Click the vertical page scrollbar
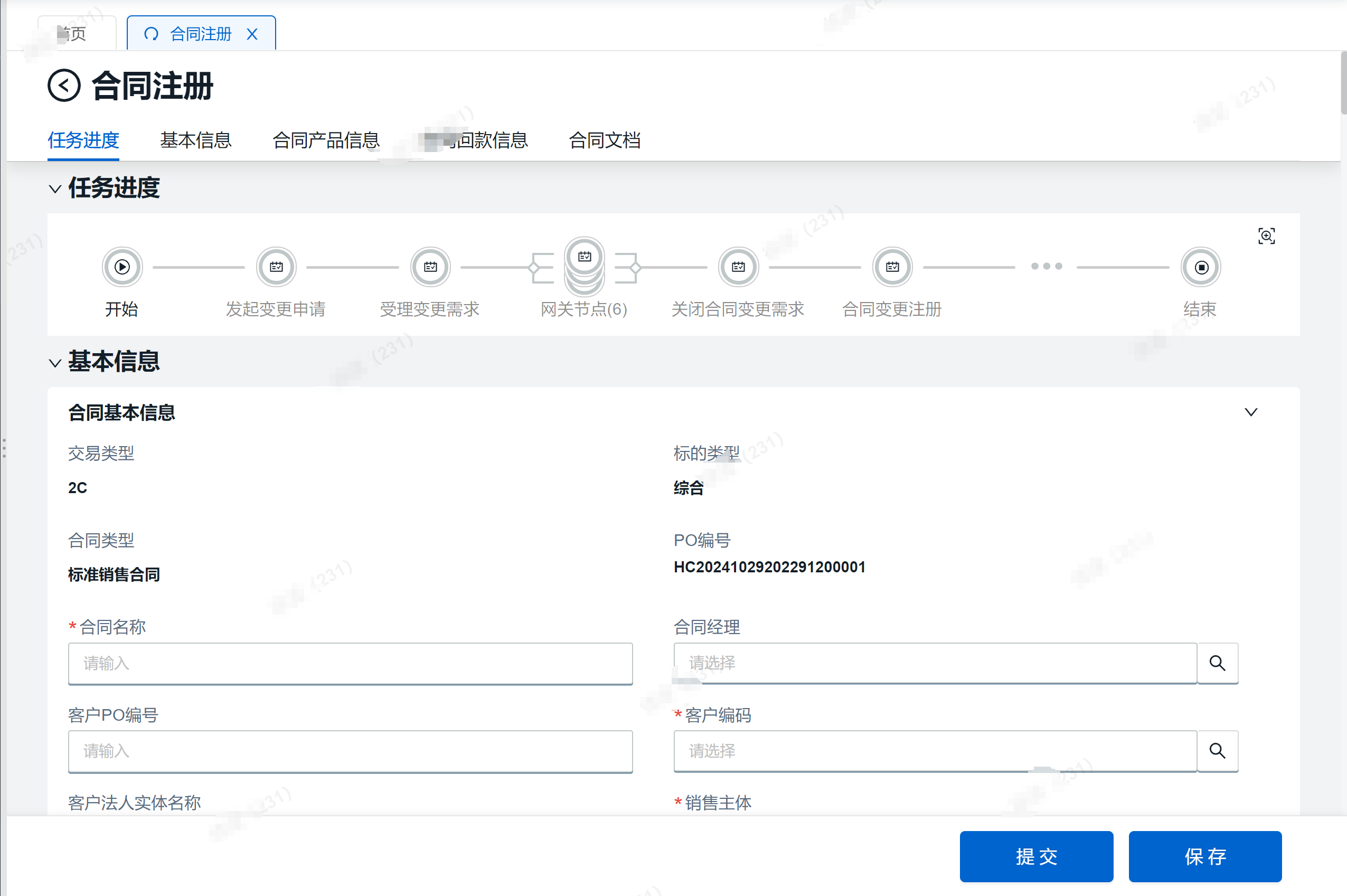Viewport: 1347px width, 896px height. click(1344, 83)
